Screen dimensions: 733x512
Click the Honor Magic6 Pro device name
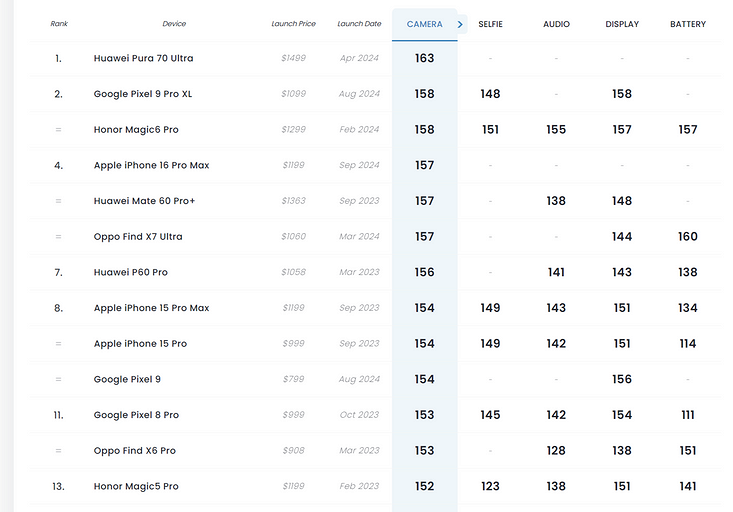click(x=136, y=130)
